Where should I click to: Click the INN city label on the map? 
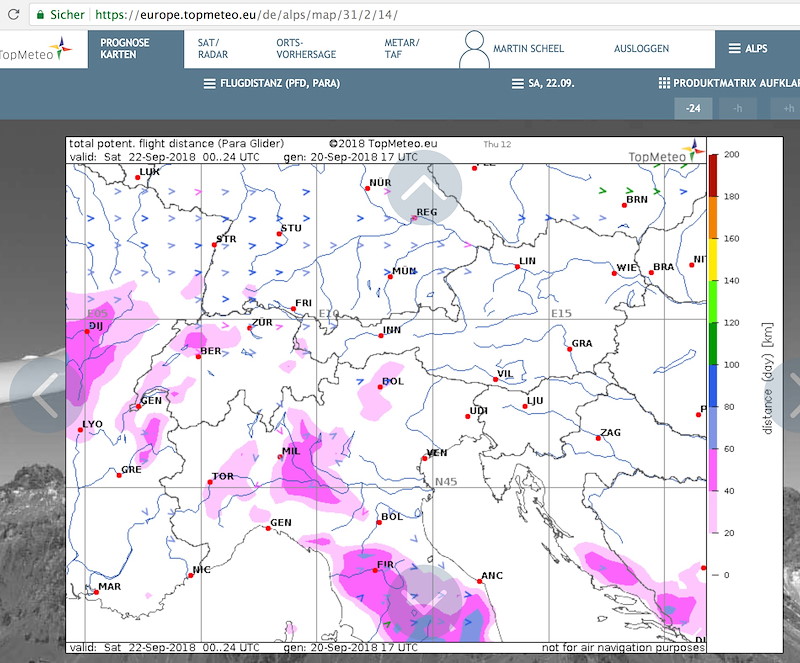(392, 330)
